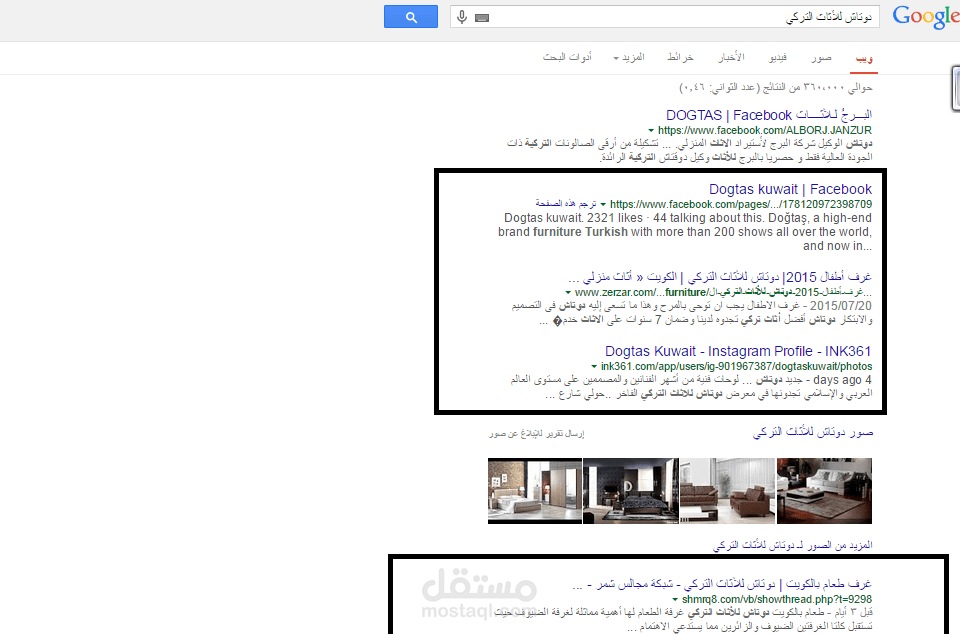Open Dogtas kuwait | Facebook result
The height and width of the screenshot is (634, 960).
(790, 189)
